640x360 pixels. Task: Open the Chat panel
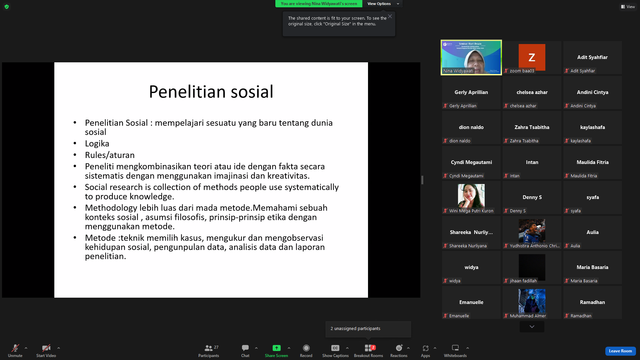point(245,350)
